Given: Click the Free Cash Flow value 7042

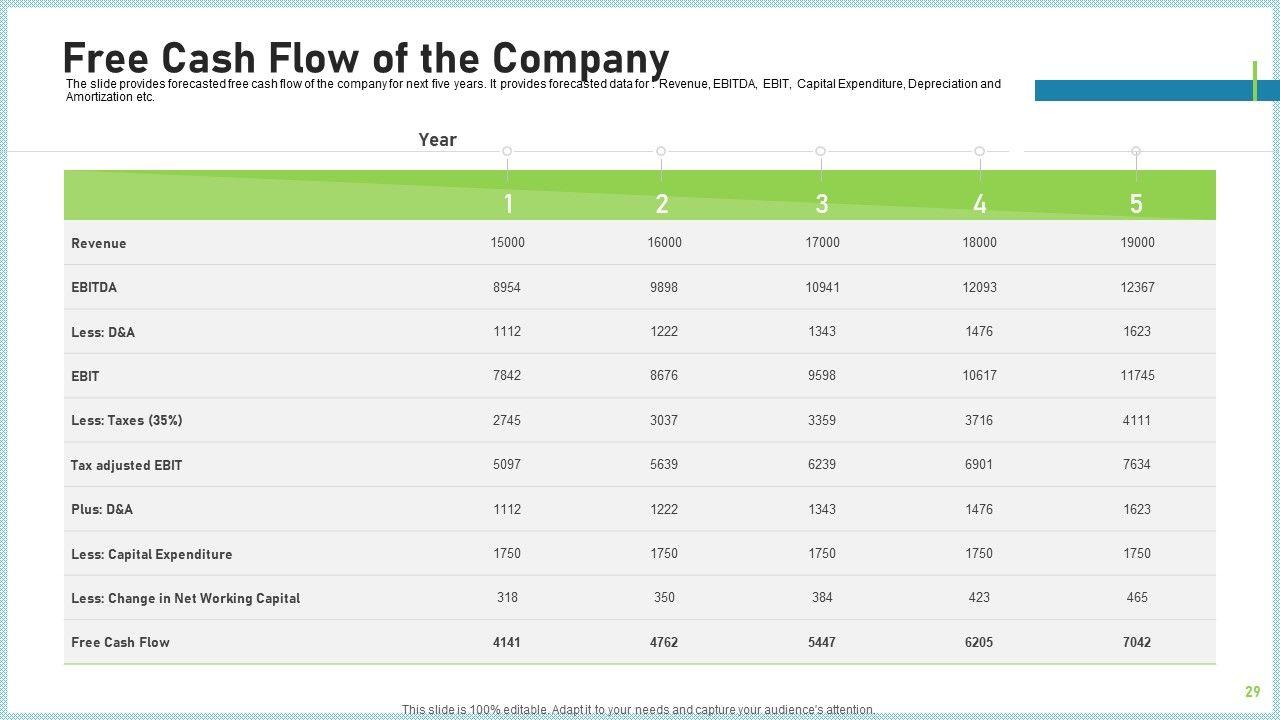Looking at the screenshot, I should 1136,642.
